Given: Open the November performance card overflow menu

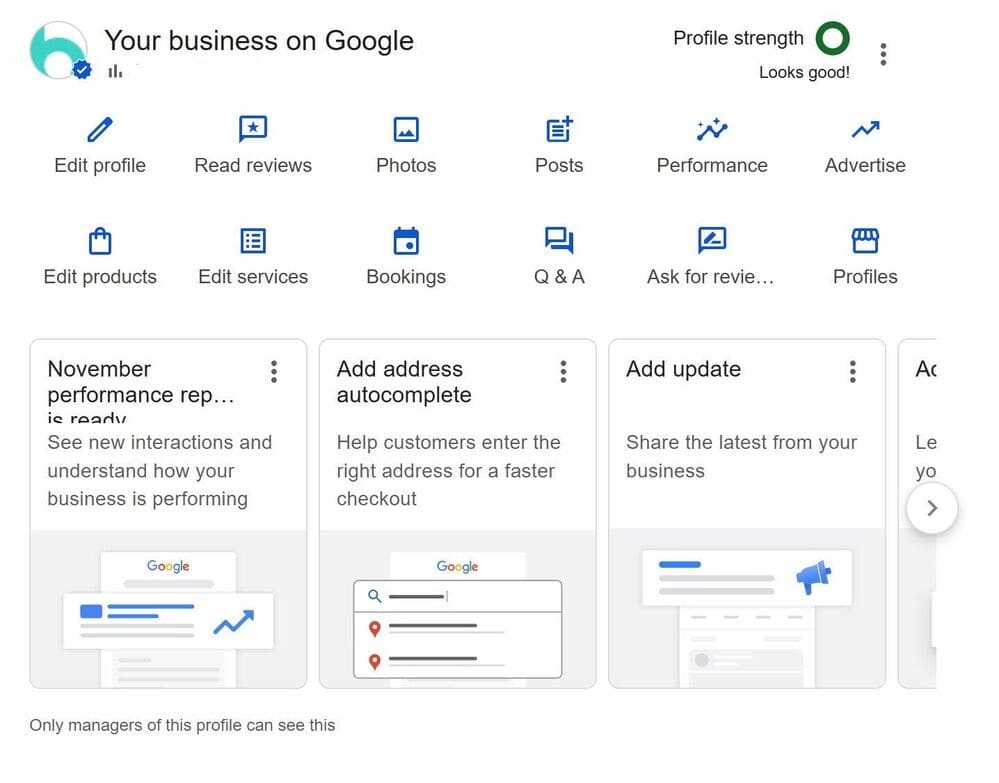Looking at the screenshot, I should (274, 371).
